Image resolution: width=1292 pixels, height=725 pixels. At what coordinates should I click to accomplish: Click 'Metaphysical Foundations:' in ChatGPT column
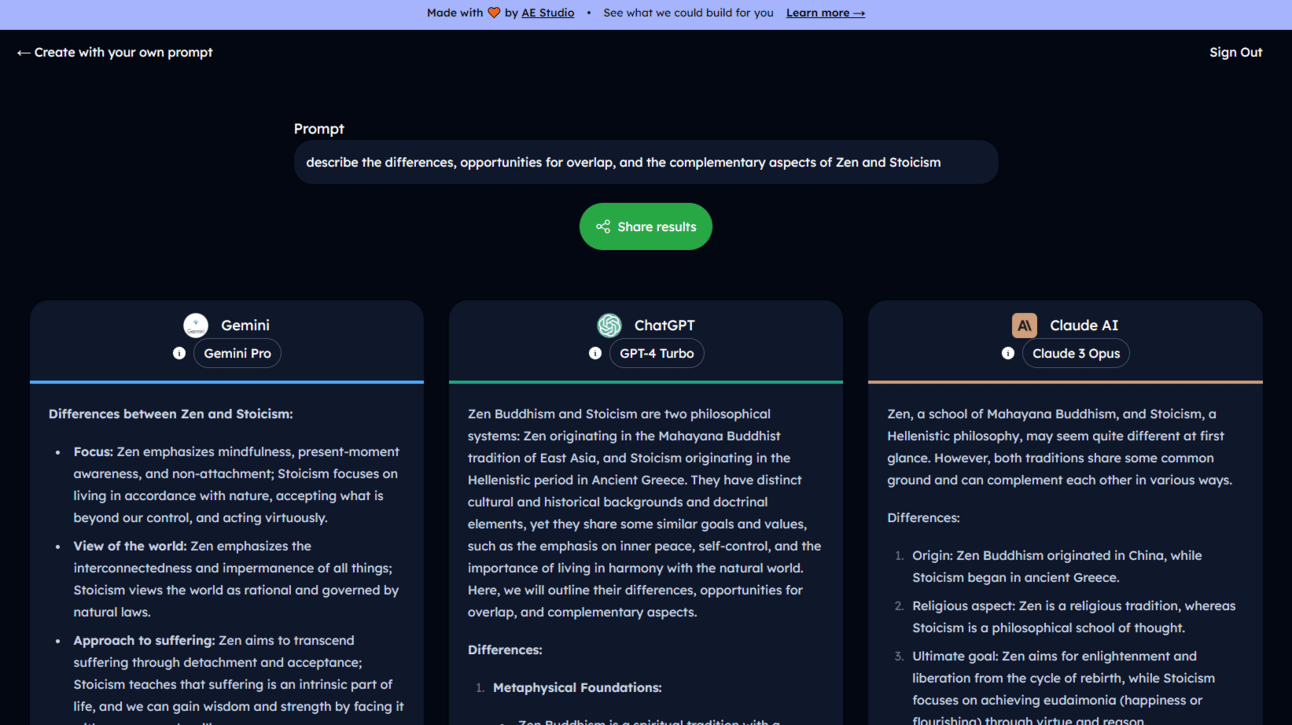point(577,688)
